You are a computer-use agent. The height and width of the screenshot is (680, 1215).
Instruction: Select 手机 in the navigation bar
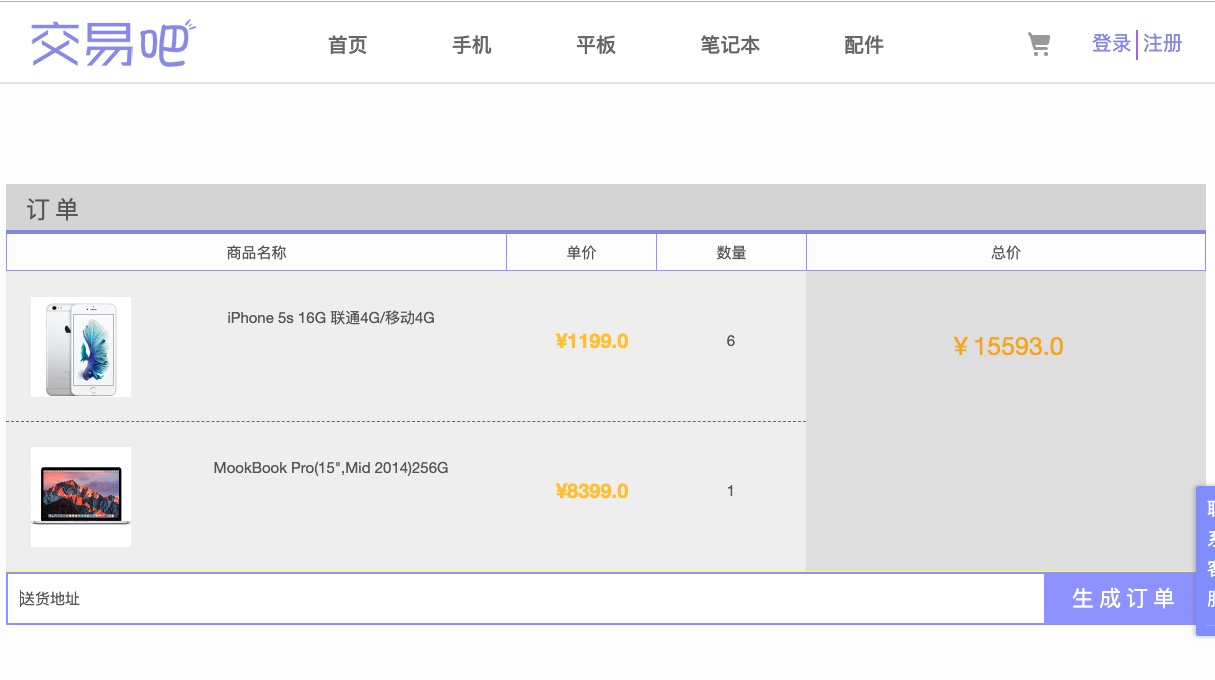[472, 45]
